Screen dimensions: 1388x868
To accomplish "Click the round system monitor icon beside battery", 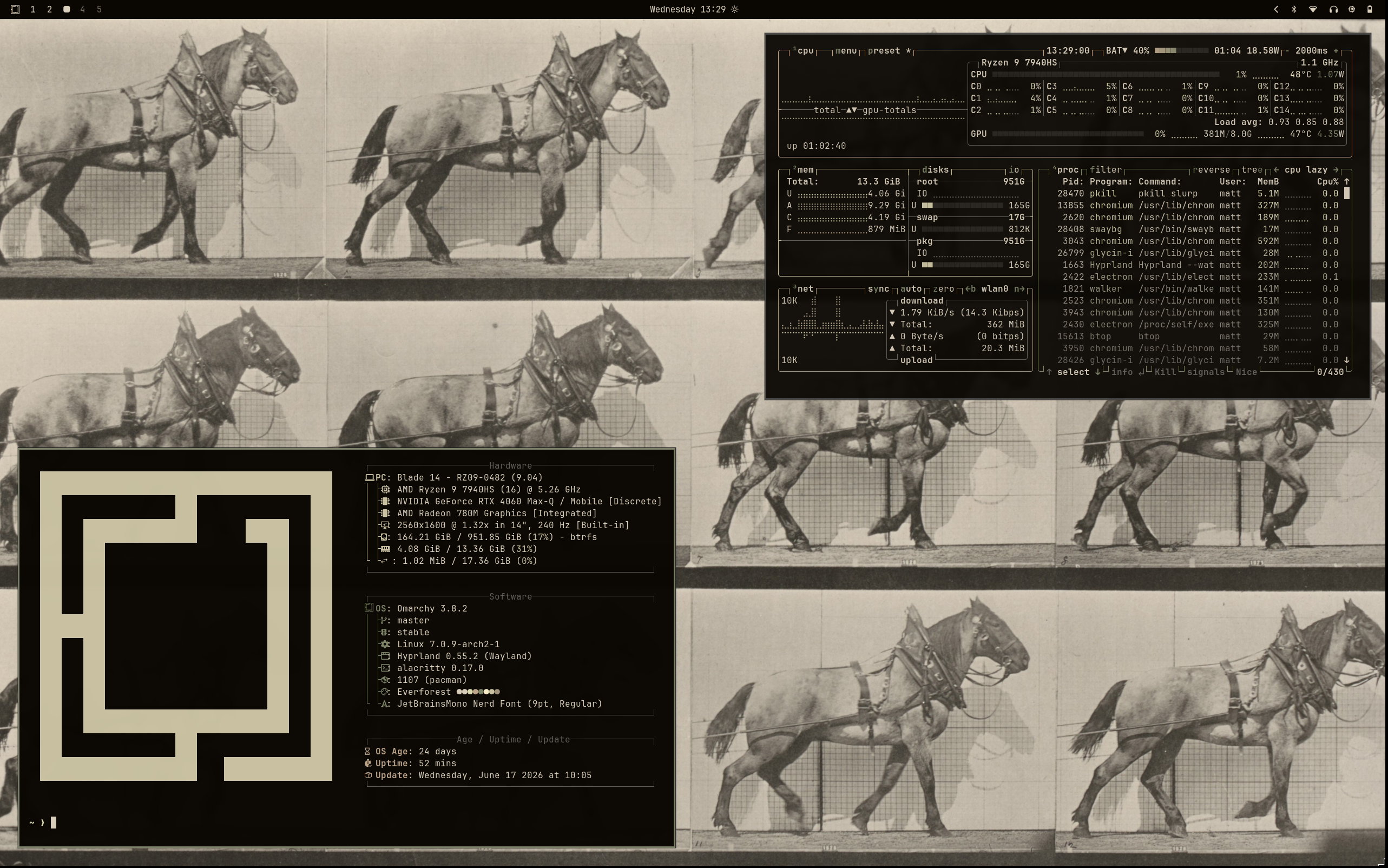I will click(x=1352, y=9).
